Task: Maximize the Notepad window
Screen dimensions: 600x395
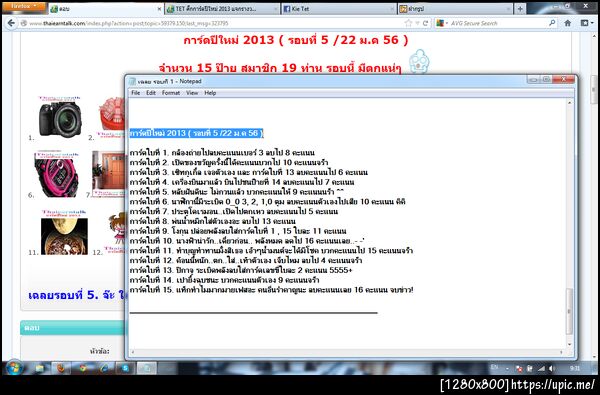Action: pos(546,79)
